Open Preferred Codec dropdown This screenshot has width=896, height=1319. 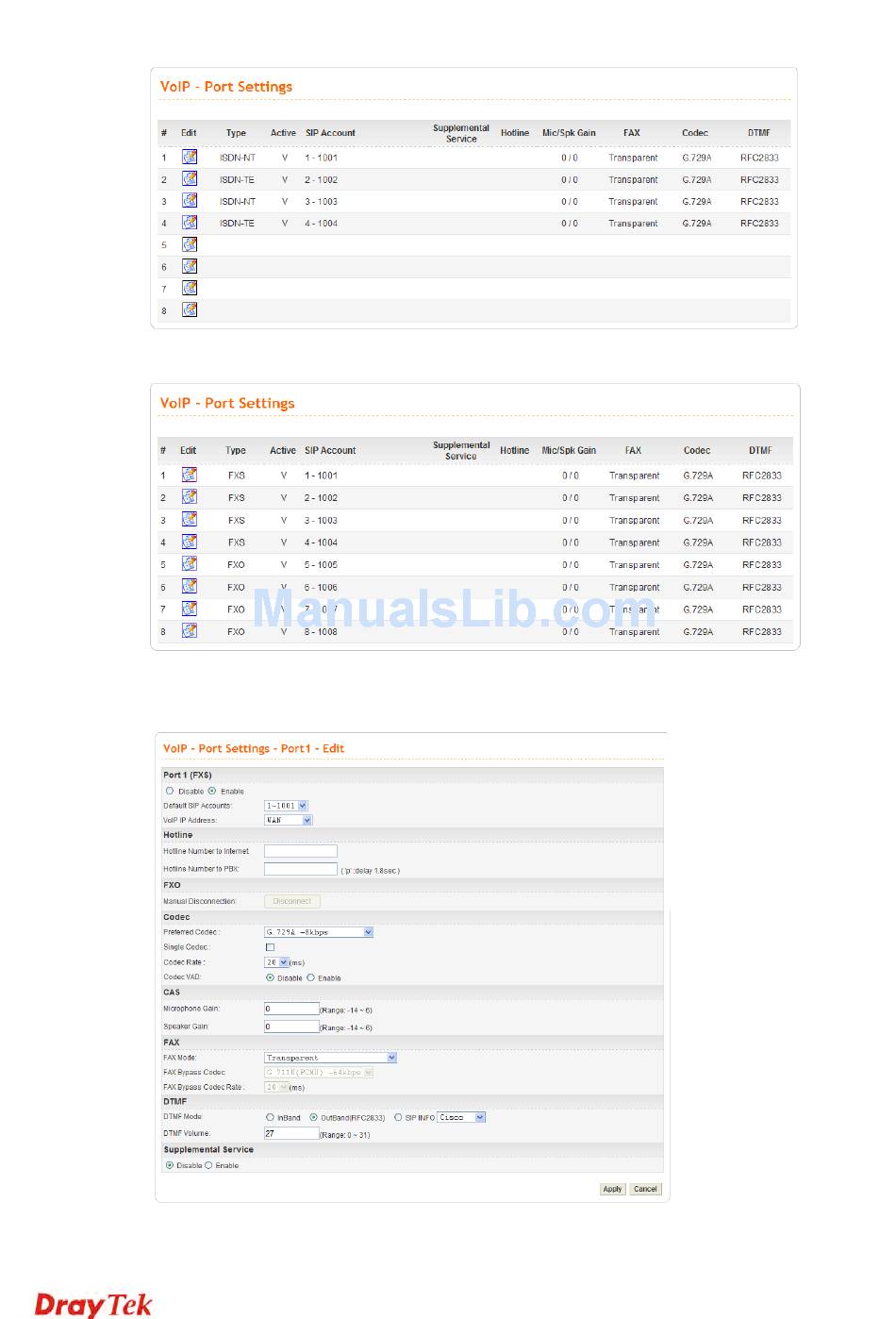pyautogui.click(x=319, y=932)
